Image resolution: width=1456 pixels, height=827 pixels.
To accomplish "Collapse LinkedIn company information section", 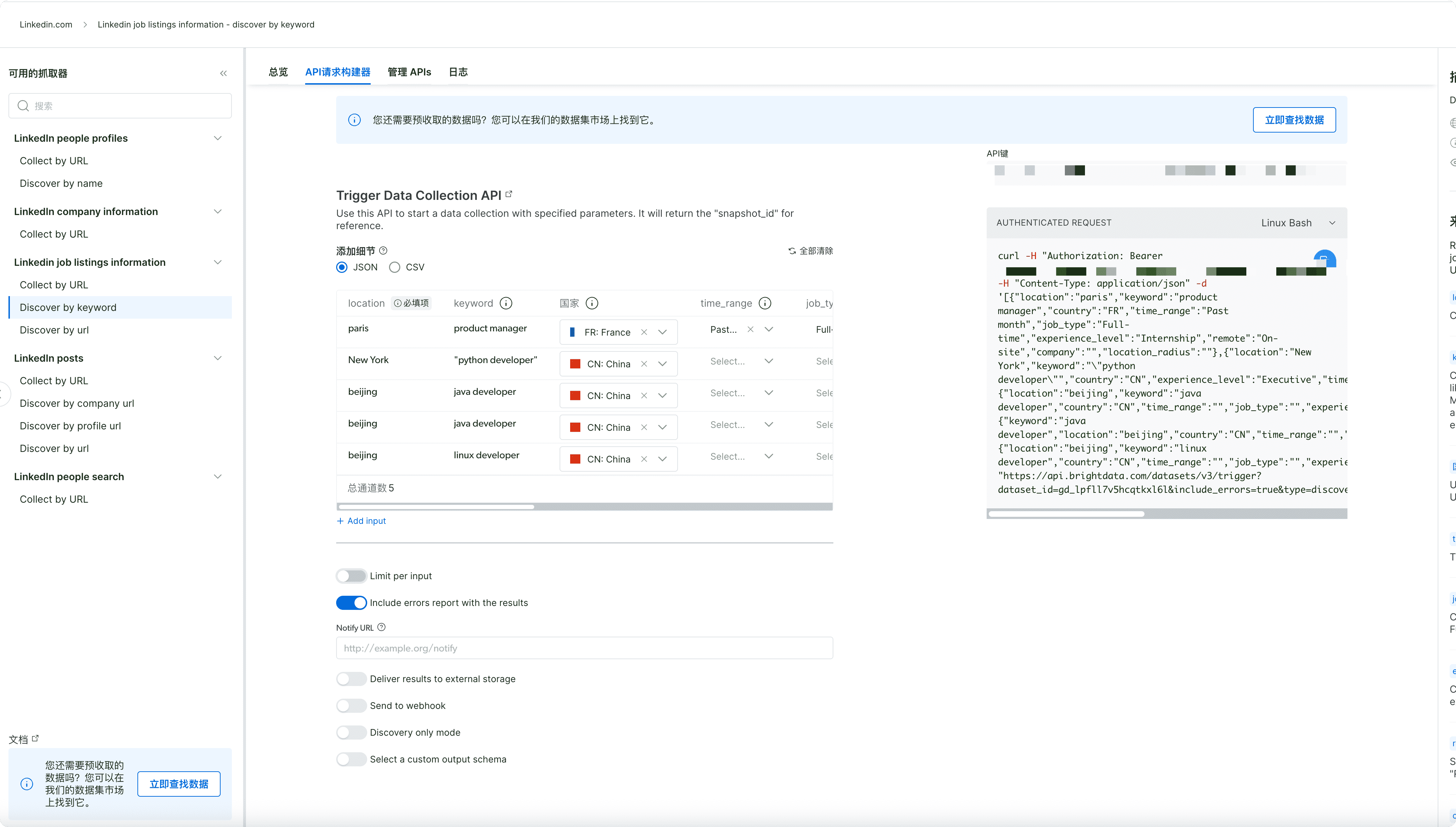I will click(x=217, y=211).
